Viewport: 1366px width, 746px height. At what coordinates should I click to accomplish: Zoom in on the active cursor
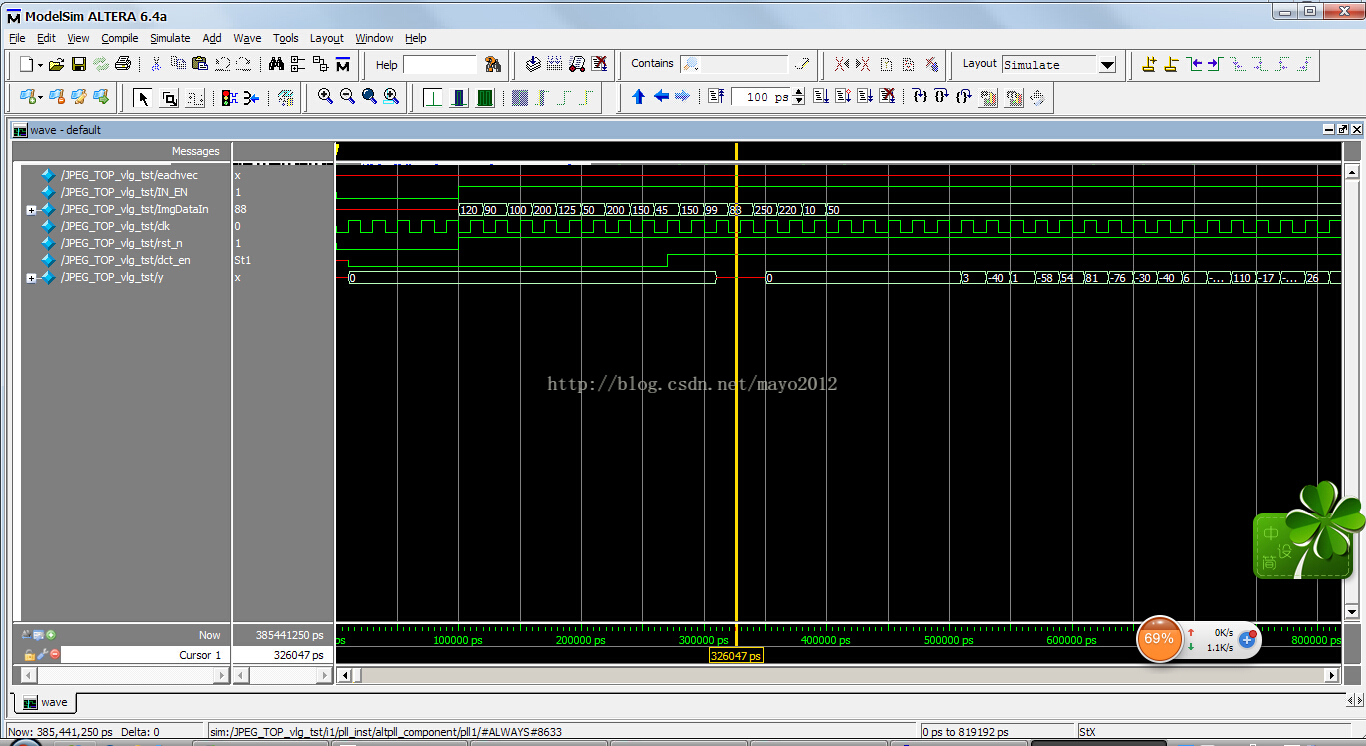(x=391, y=97)
